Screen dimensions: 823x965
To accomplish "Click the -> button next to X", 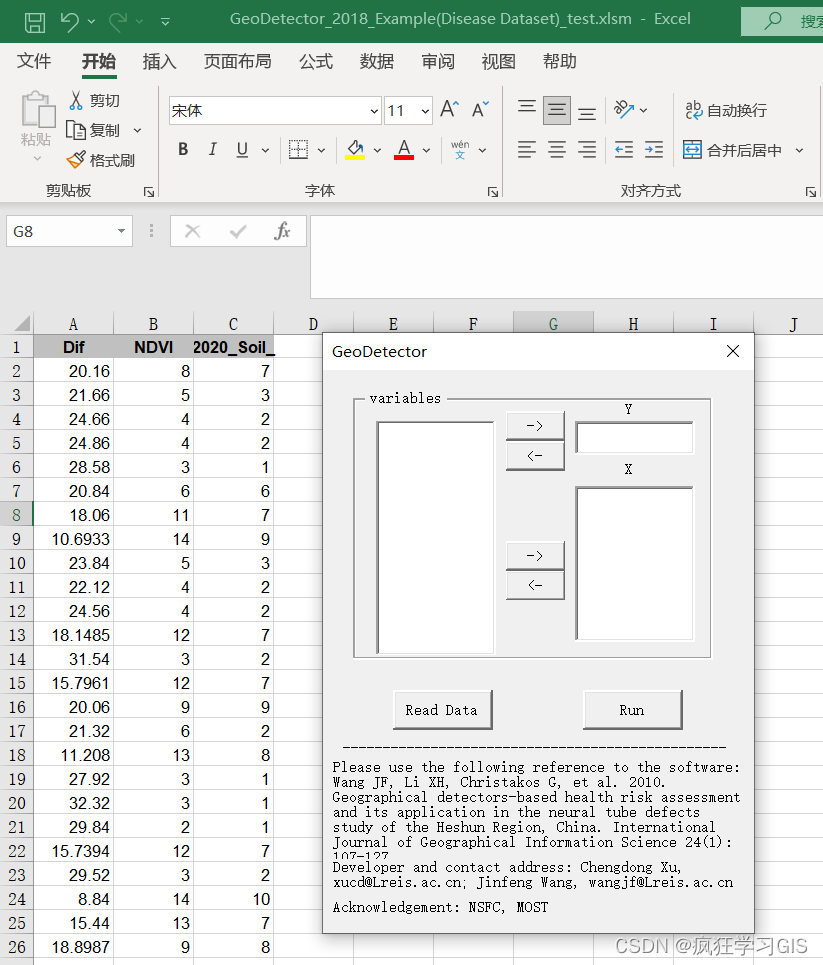I will point(535,556).
